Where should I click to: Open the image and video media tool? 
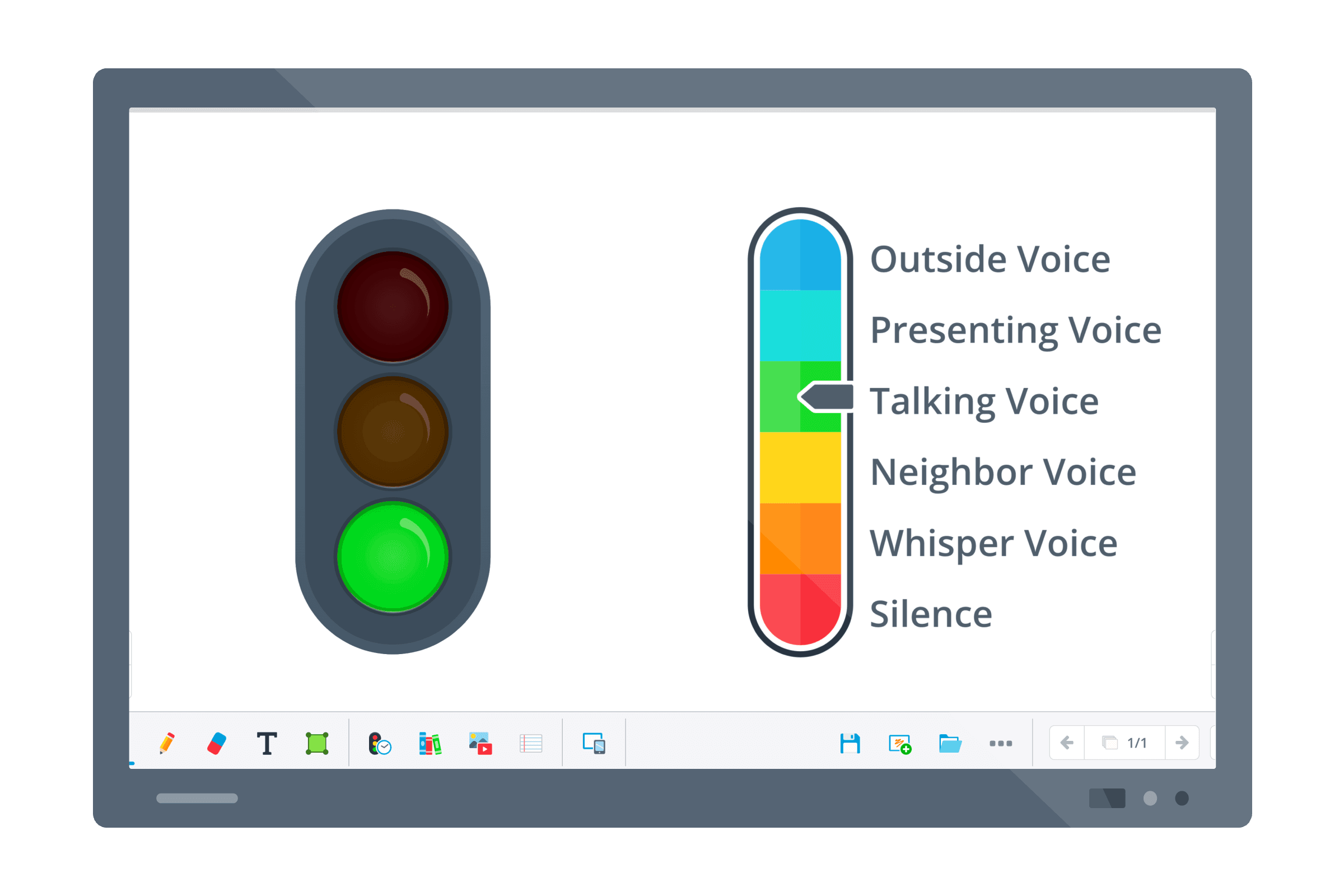pos(480,744)
